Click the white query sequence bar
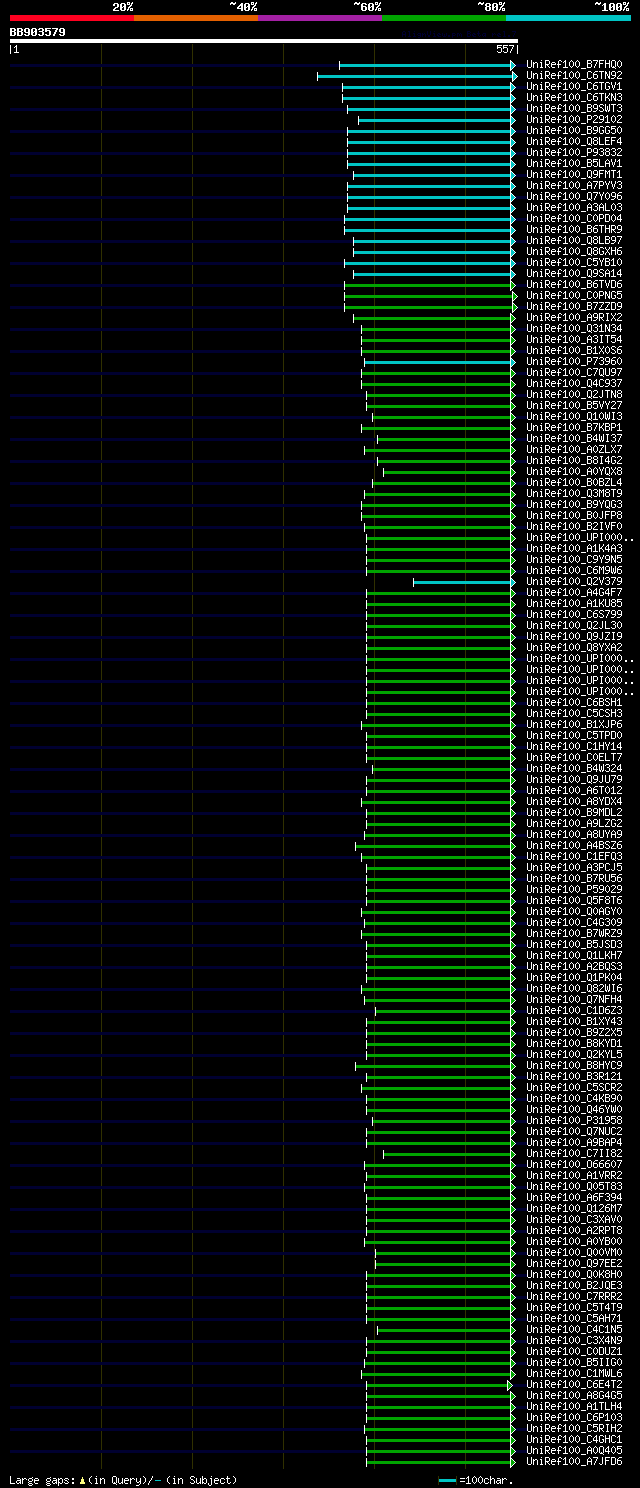 (x=263, y=41)
